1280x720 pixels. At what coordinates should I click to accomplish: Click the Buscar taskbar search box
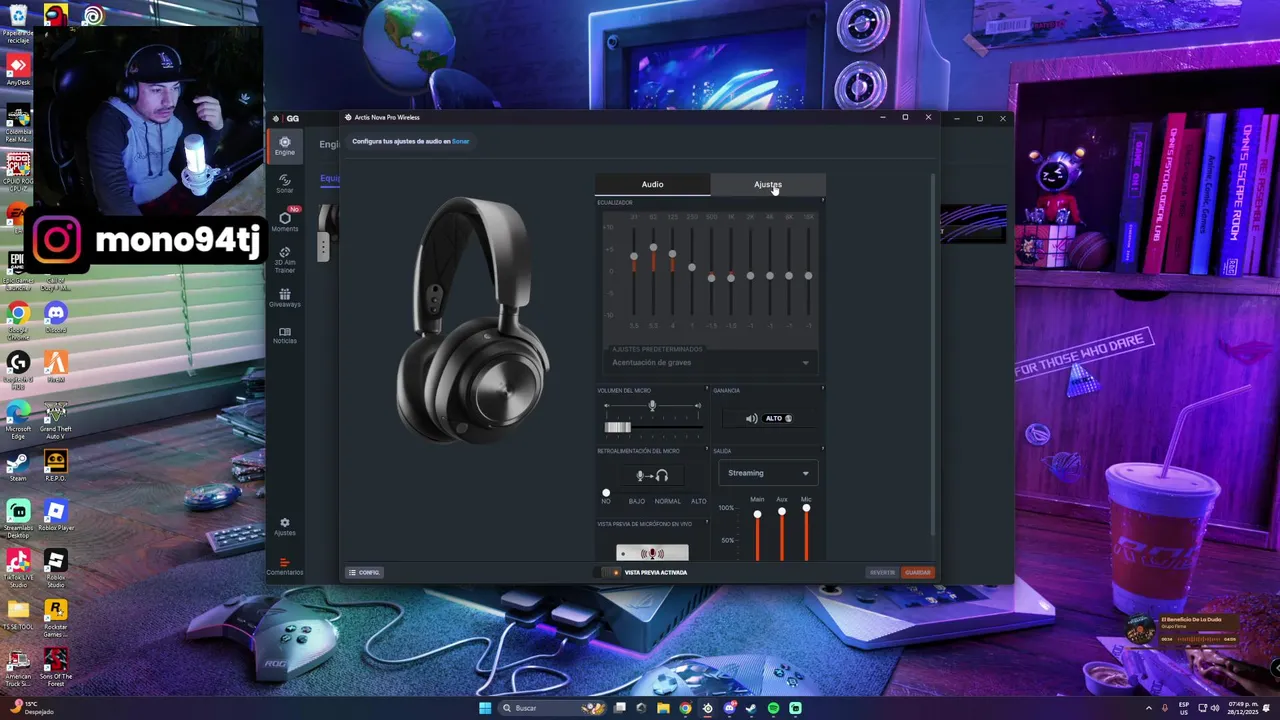tap(552, 708)
